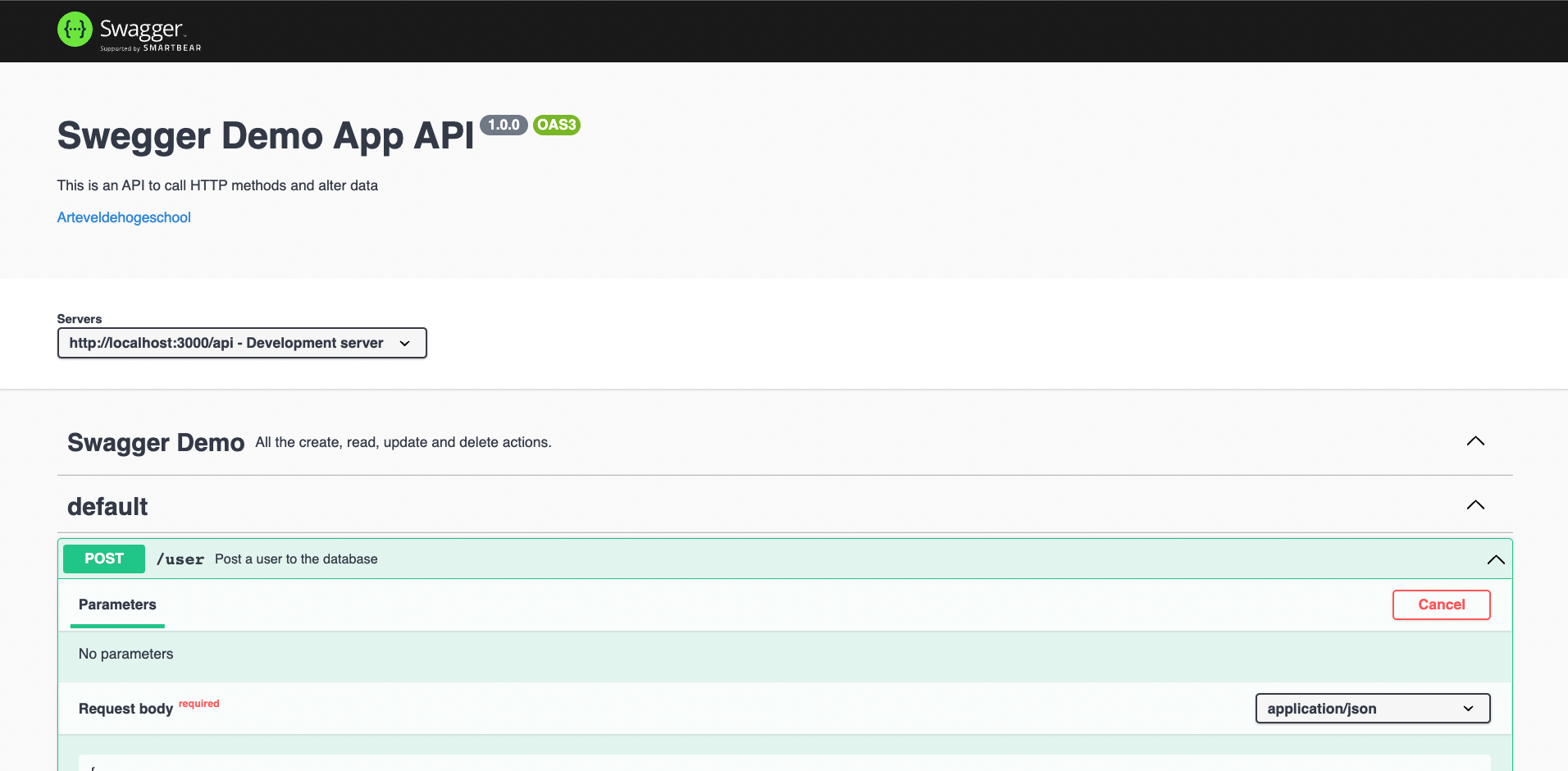
Task: Click the 1.0.0 version badge
Action: [x=504, y=125]
